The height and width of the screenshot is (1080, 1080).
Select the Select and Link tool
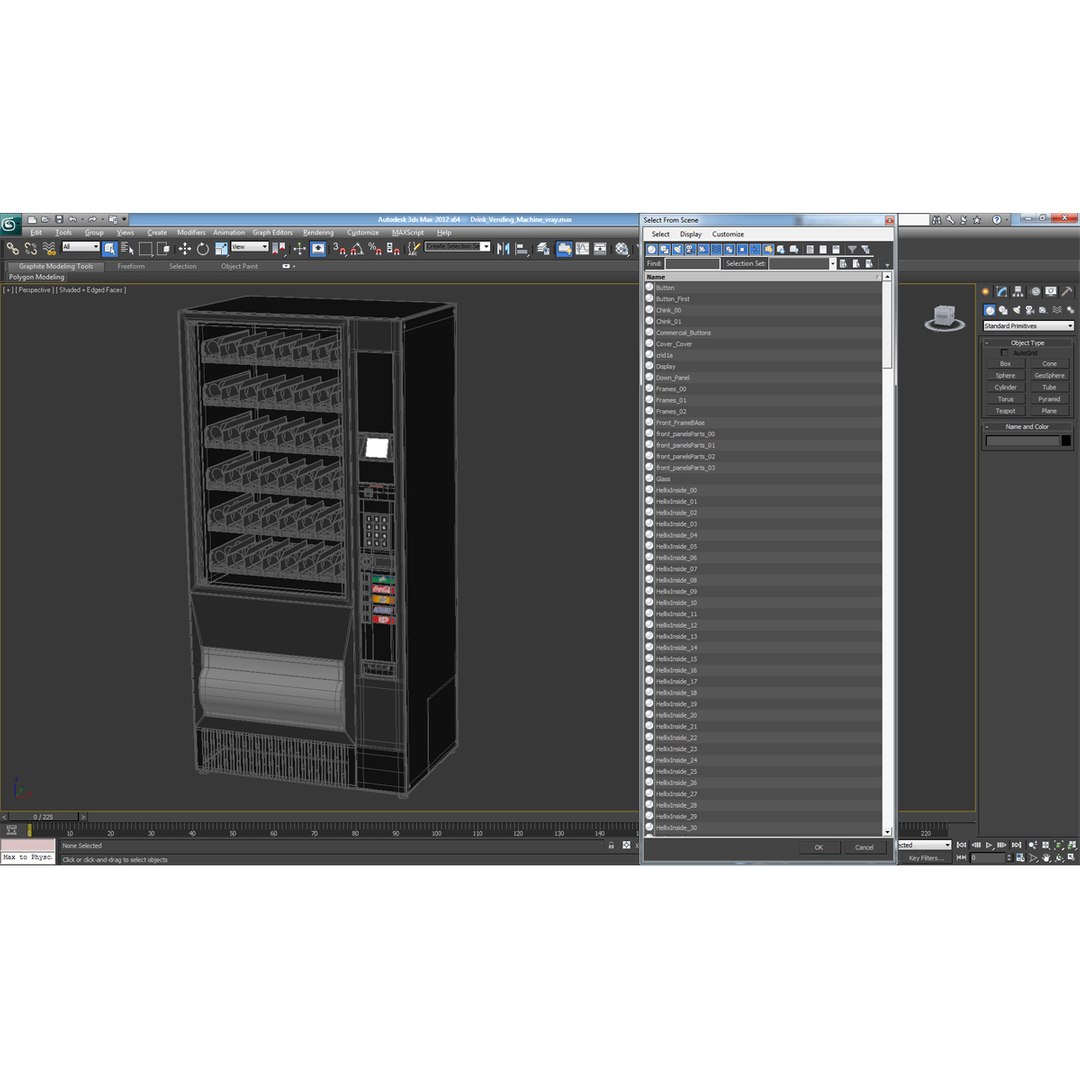[x=12, y=249]
